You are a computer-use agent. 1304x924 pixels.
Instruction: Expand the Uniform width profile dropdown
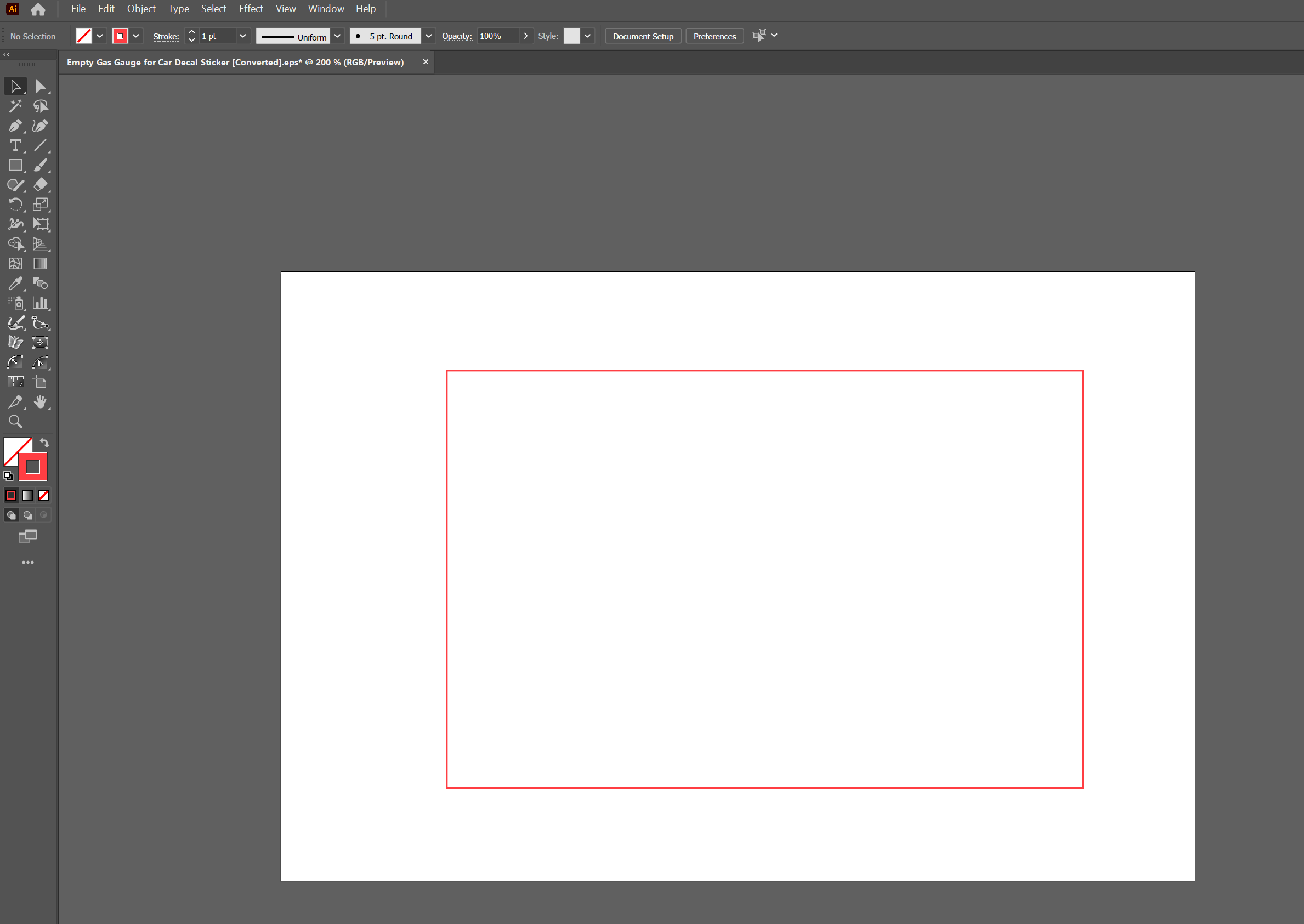coord(337,36)
